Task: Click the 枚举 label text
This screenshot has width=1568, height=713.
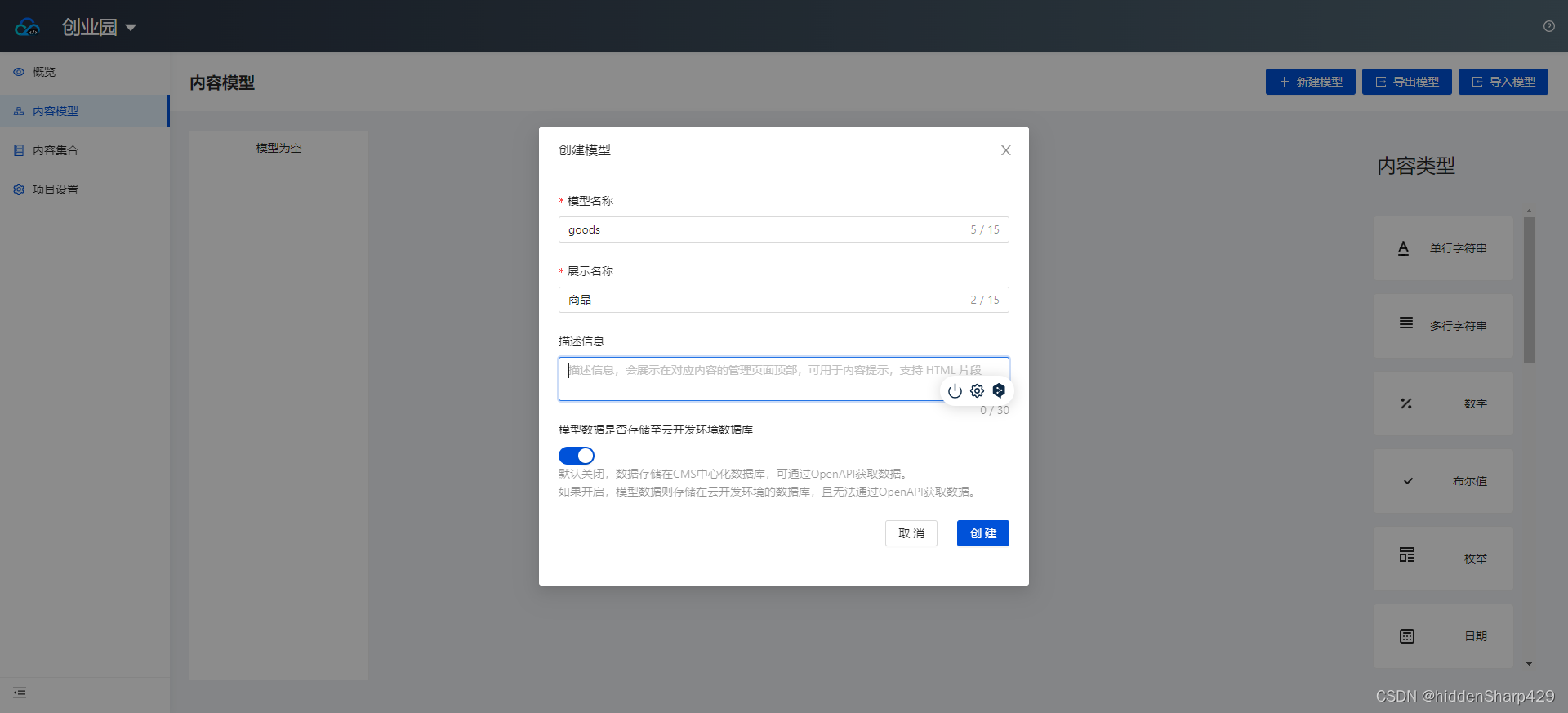Action: (1476, 559)
